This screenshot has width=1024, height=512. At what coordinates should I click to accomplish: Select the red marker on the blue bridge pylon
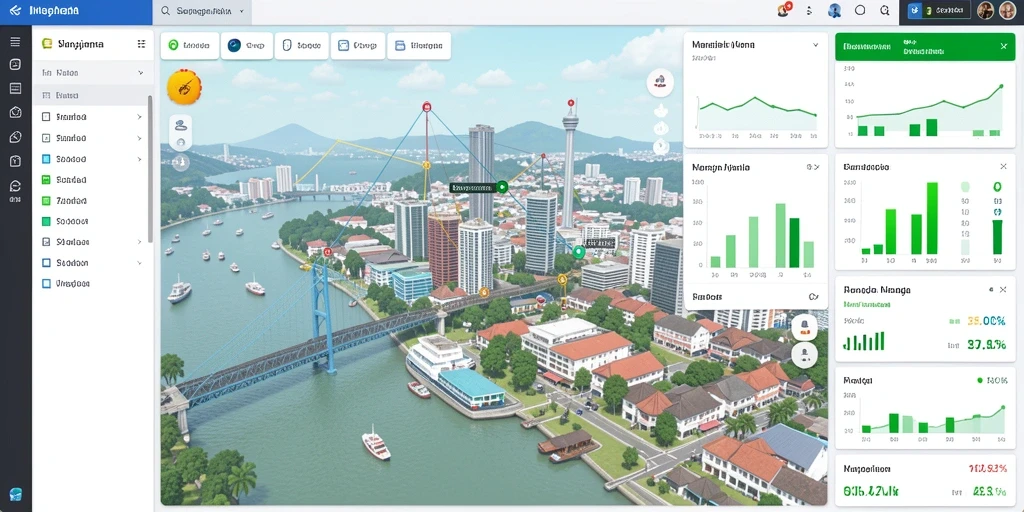click(x=328, y=252)
